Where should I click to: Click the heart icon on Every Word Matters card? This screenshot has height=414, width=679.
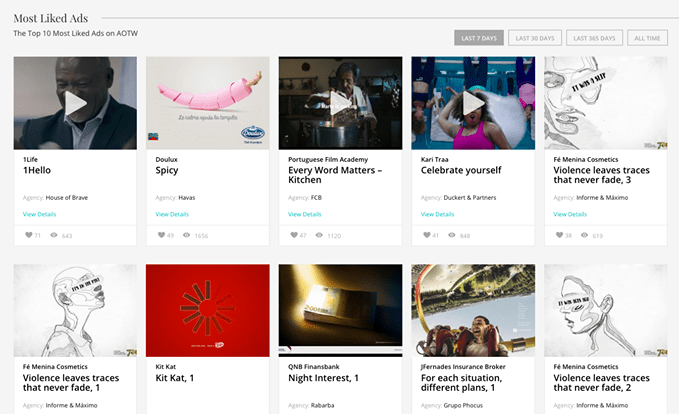(x=294, y=235)
